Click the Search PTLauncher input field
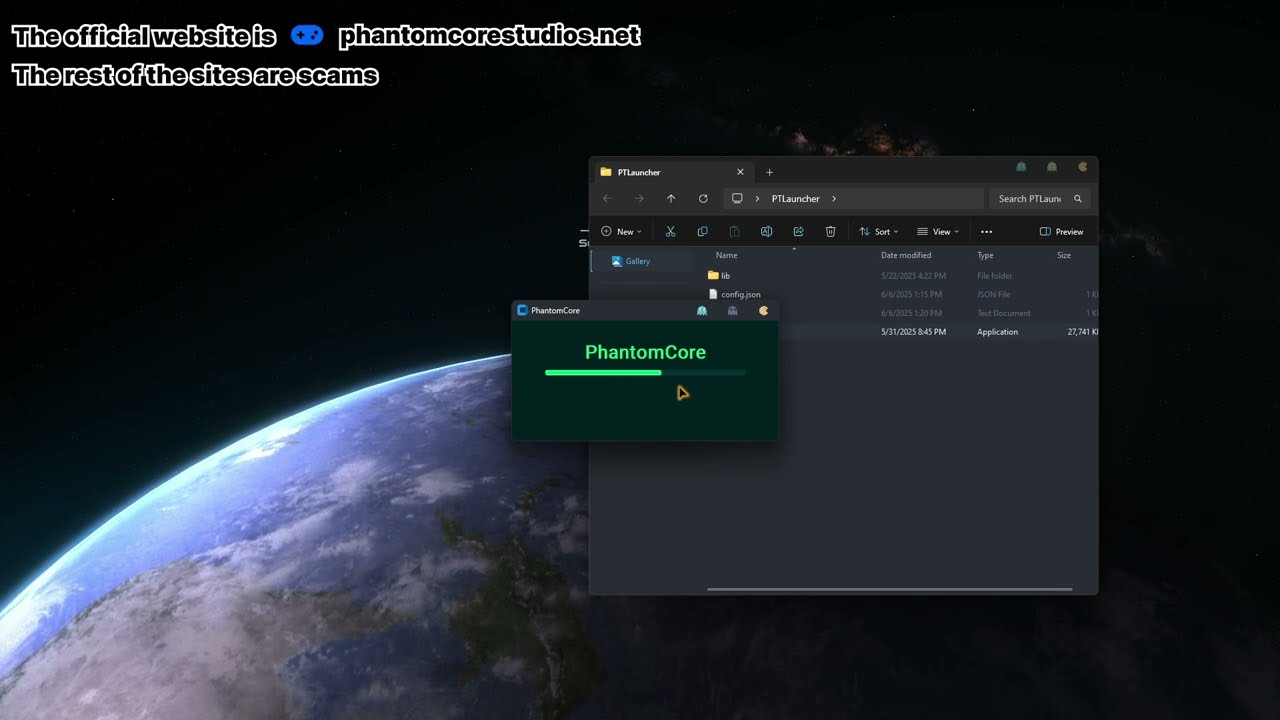Viewport: 1280px width, 720px height. click(1029, 199)
